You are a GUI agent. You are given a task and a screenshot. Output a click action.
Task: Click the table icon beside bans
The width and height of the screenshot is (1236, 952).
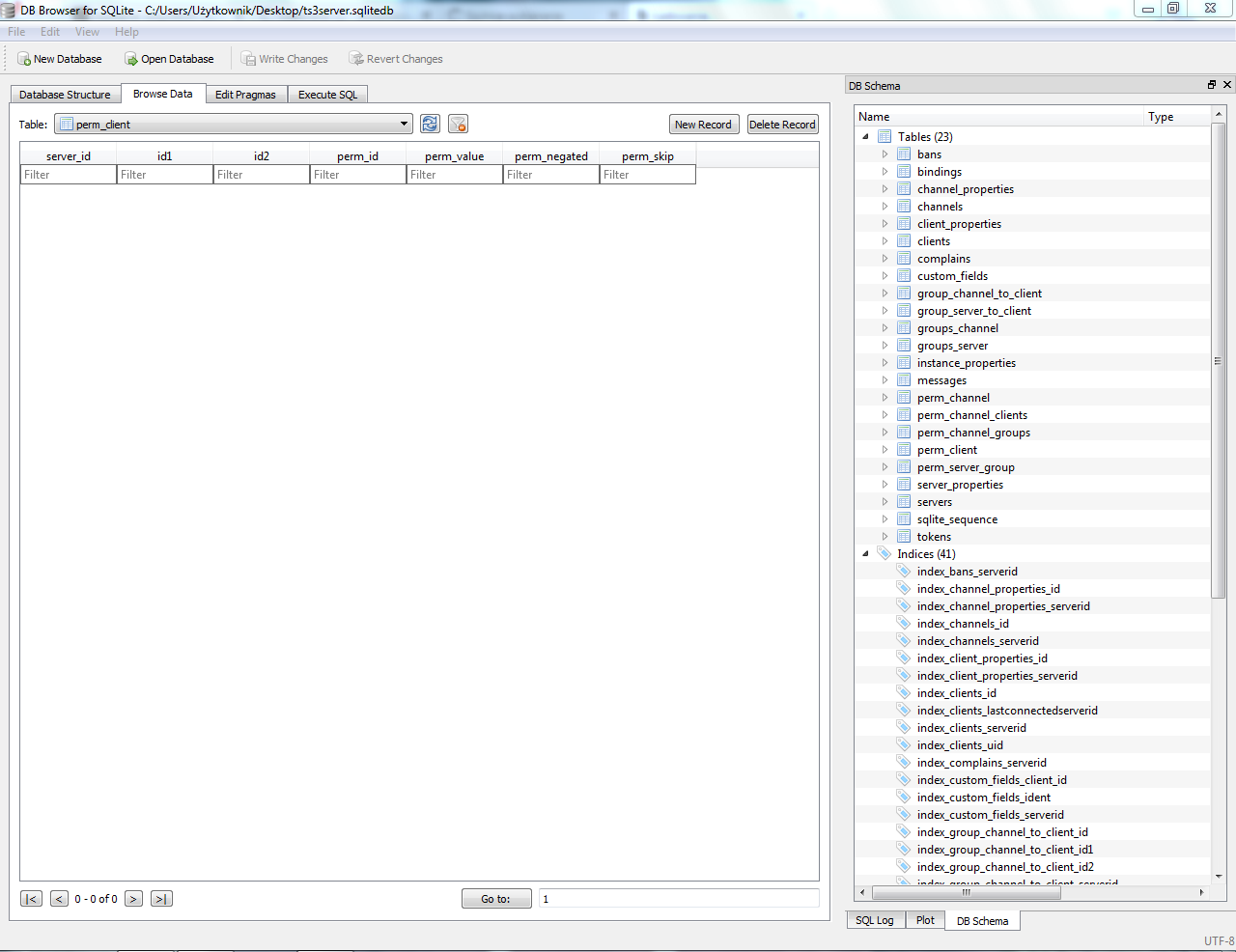point(904,154)
